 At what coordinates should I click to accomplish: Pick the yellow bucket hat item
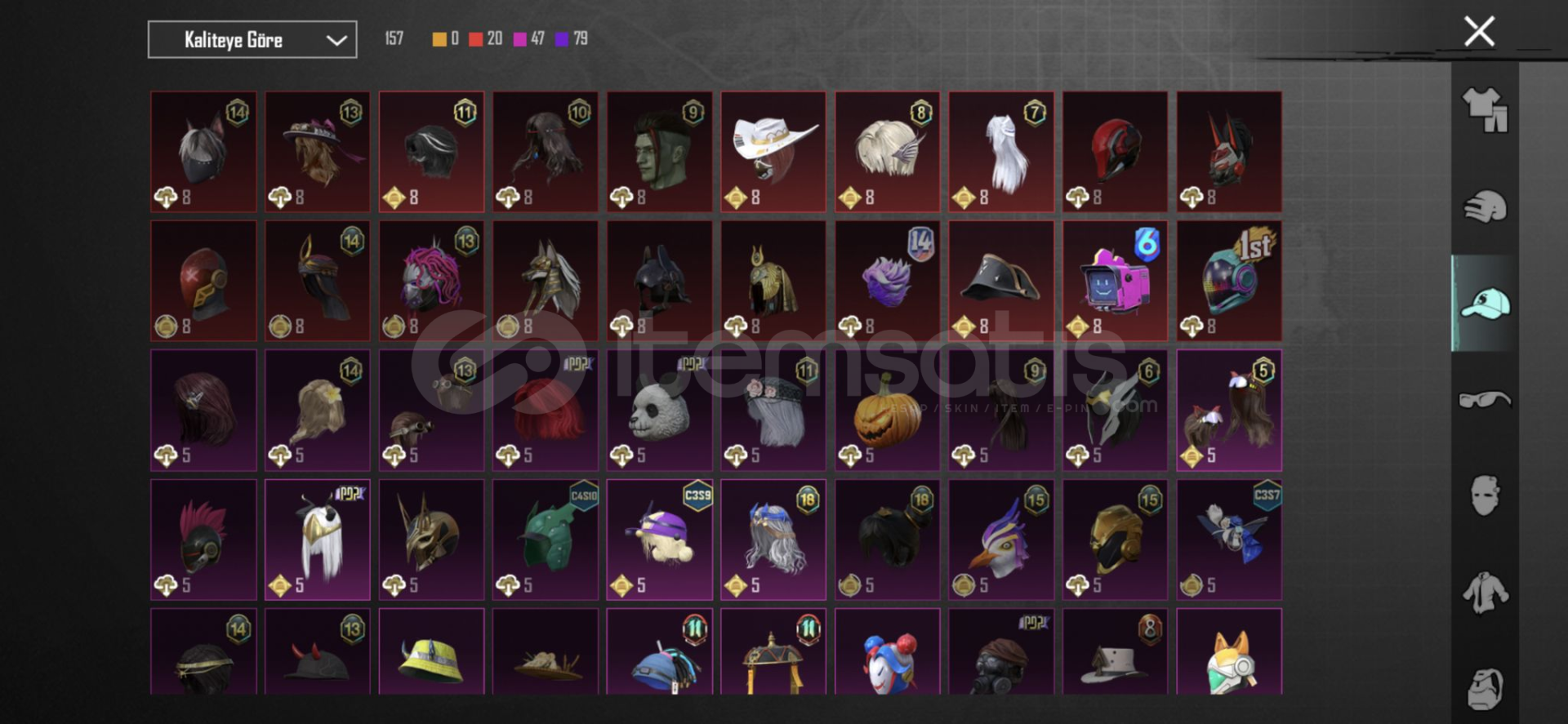tap(431, 651)
